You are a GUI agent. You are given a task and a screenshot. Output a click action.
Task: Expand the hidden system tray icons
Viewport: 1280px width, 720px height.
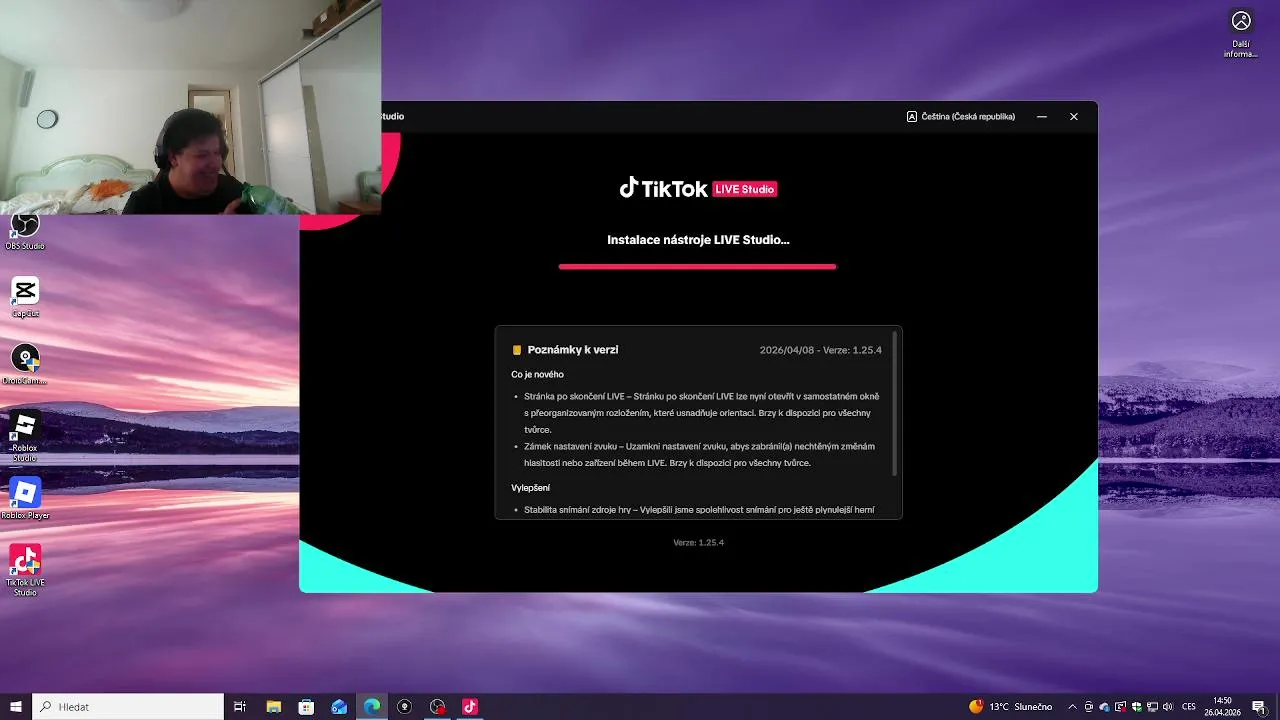pos(1072,706)
